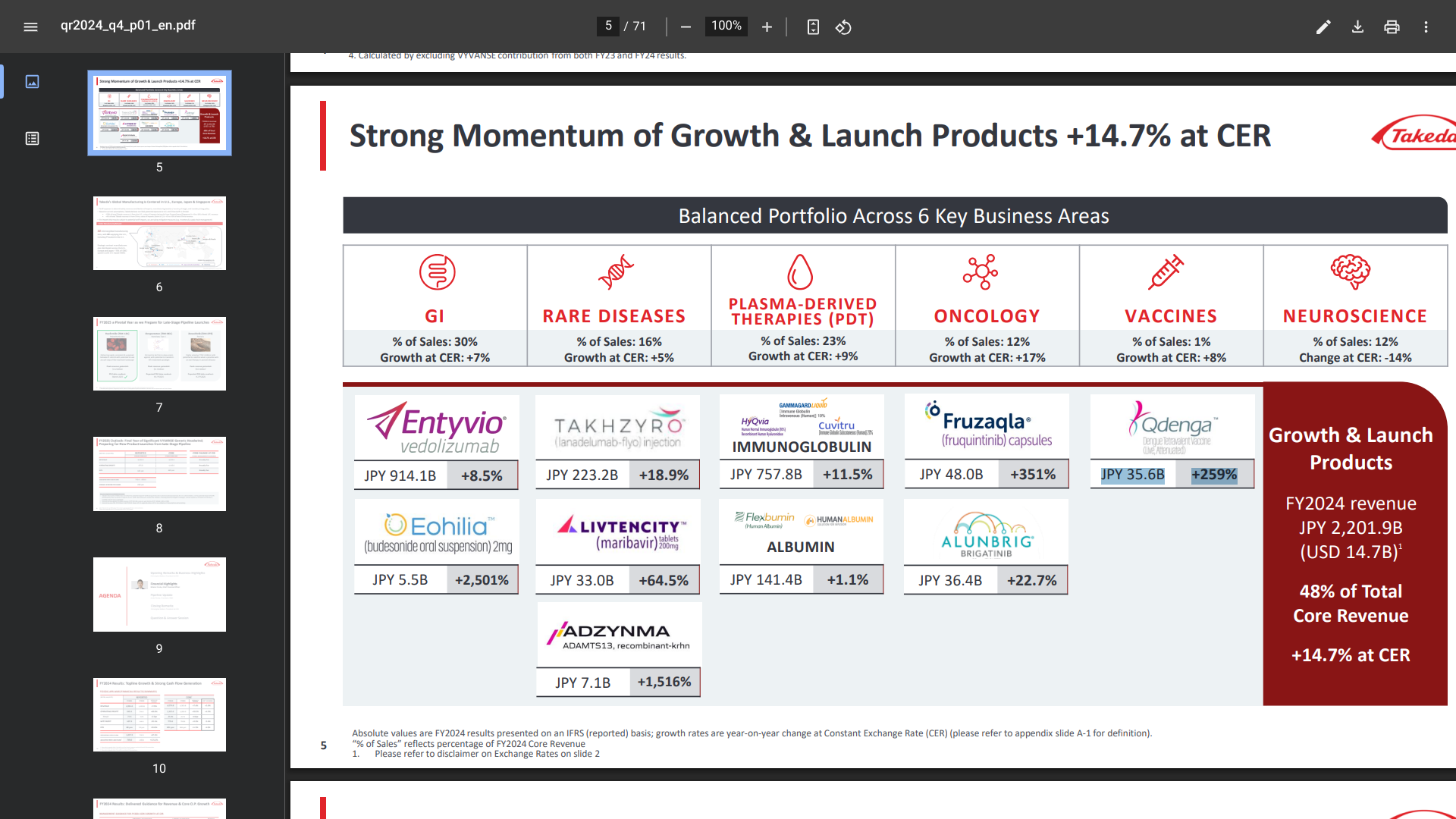Click the fit to page icon
This screenshot has width=1456, height=819.
813,27
